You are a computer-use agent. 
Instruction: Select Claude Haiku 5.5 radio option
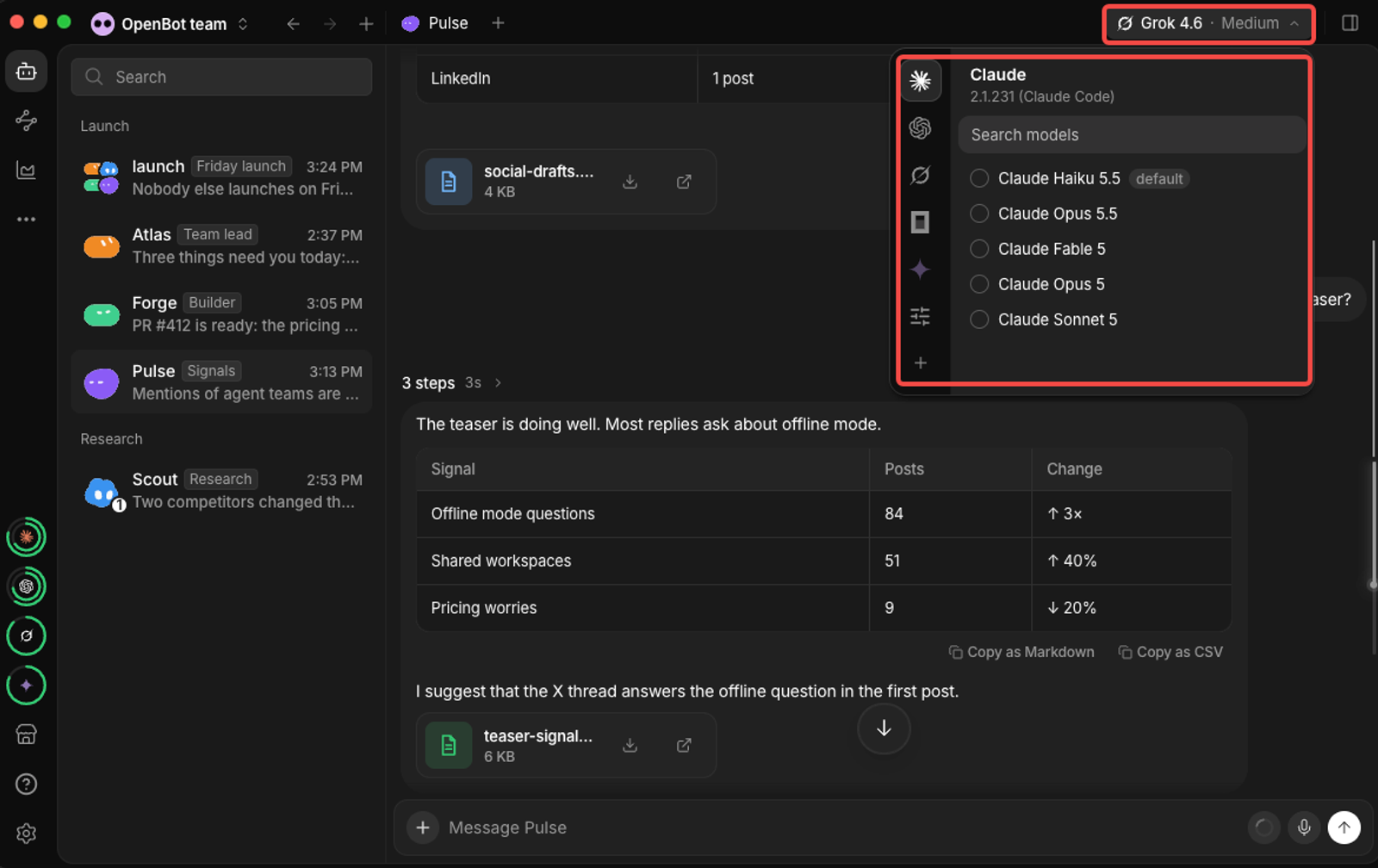tap(979, 178)
